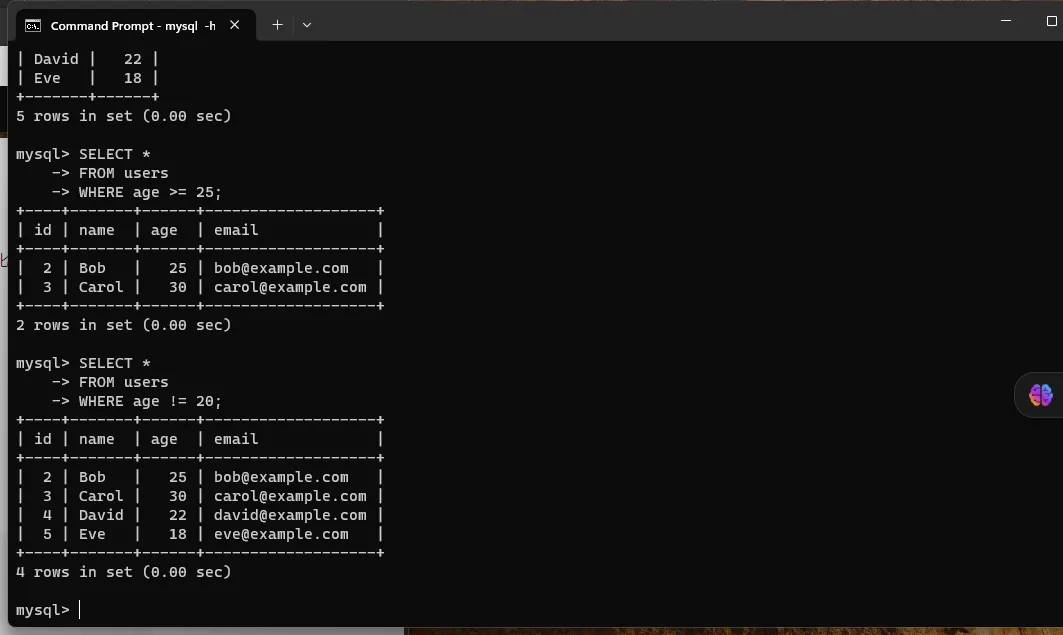The height and width of the screenshot is (635, 1063).
Task: Maximize the terminal window
Action: coord(1051,20)
